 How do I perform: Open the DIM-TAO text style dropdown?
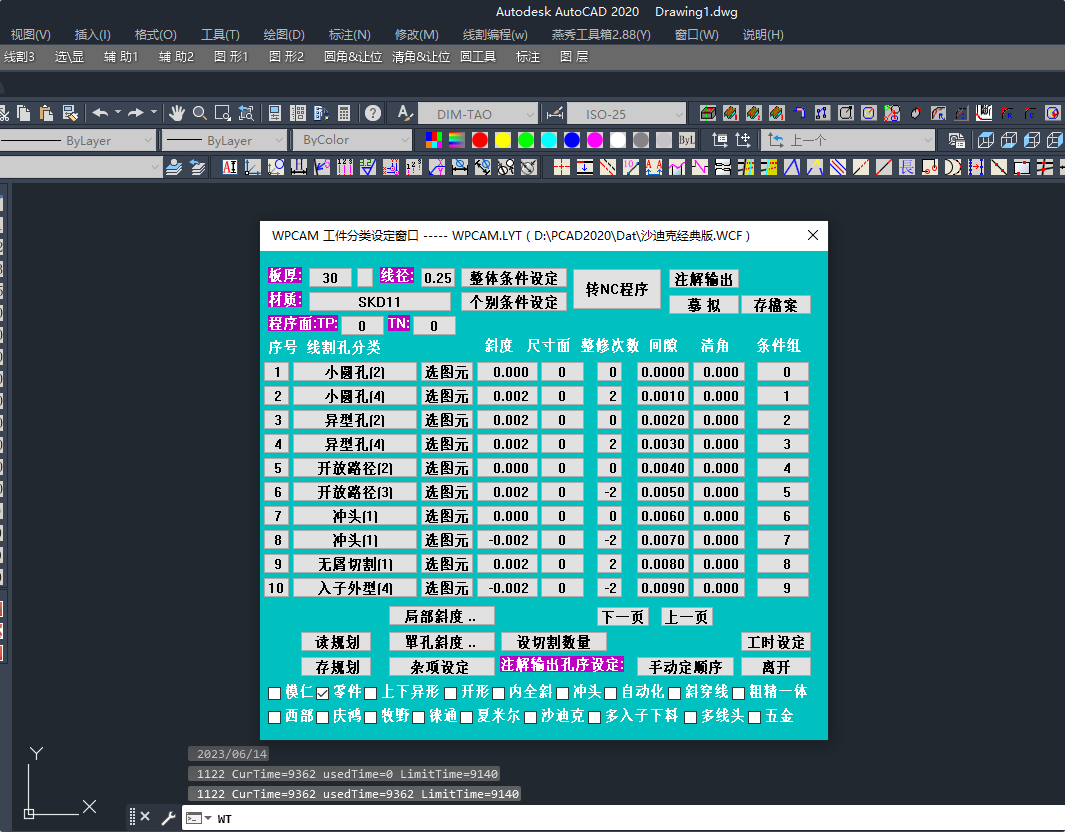point(478,114)
